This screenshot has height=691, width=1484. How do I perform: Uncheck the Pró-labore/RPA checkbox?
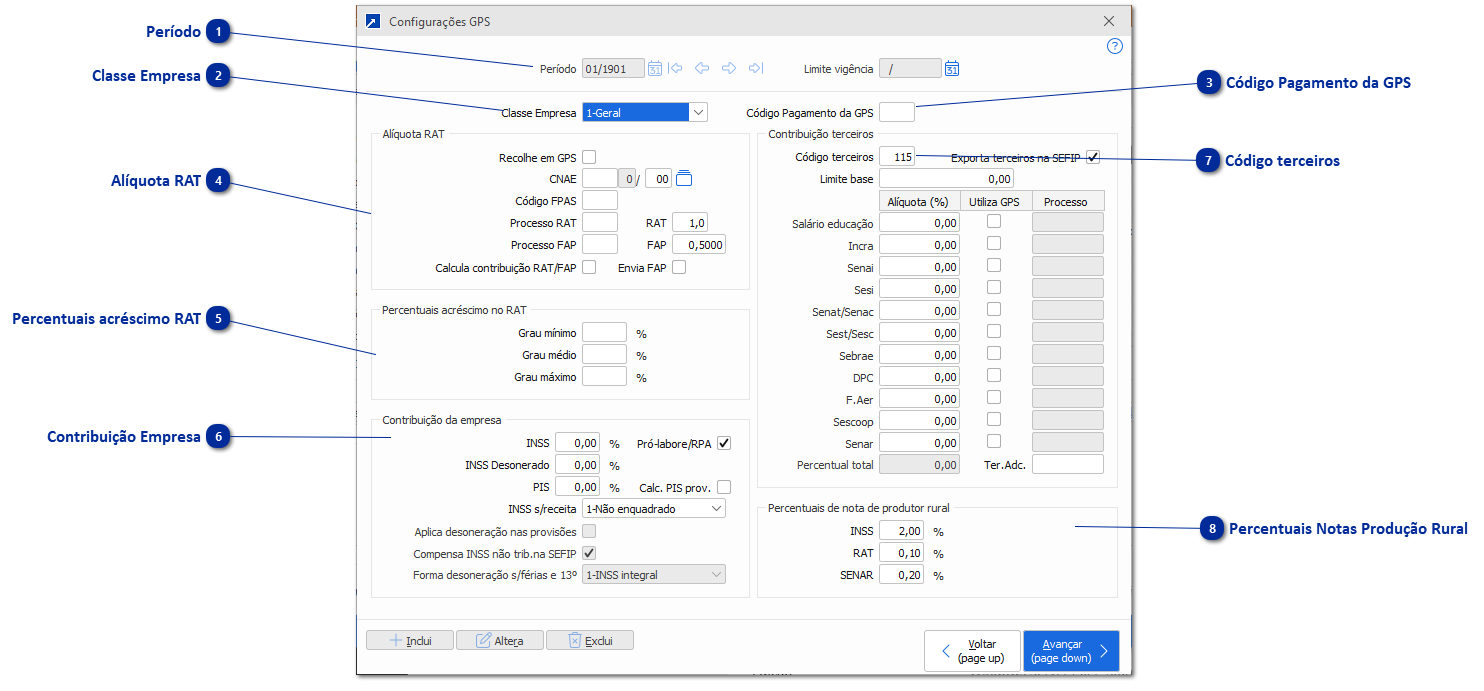pyautogui.click(x=724, y=443)
